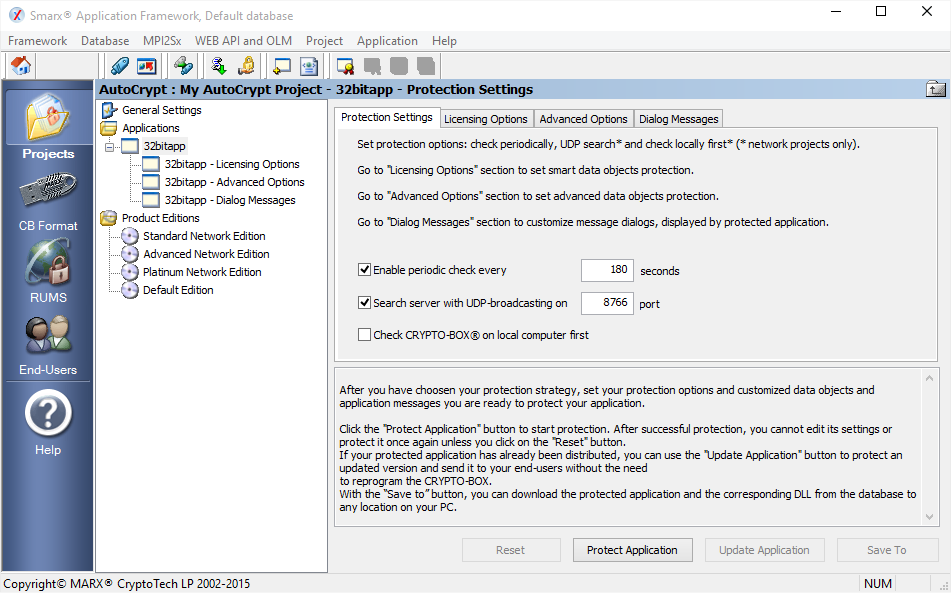The height and width of the screenshot is (593, 951).
Task: Click the blue USB stick toolbar icon
Action: pos(120,66)
